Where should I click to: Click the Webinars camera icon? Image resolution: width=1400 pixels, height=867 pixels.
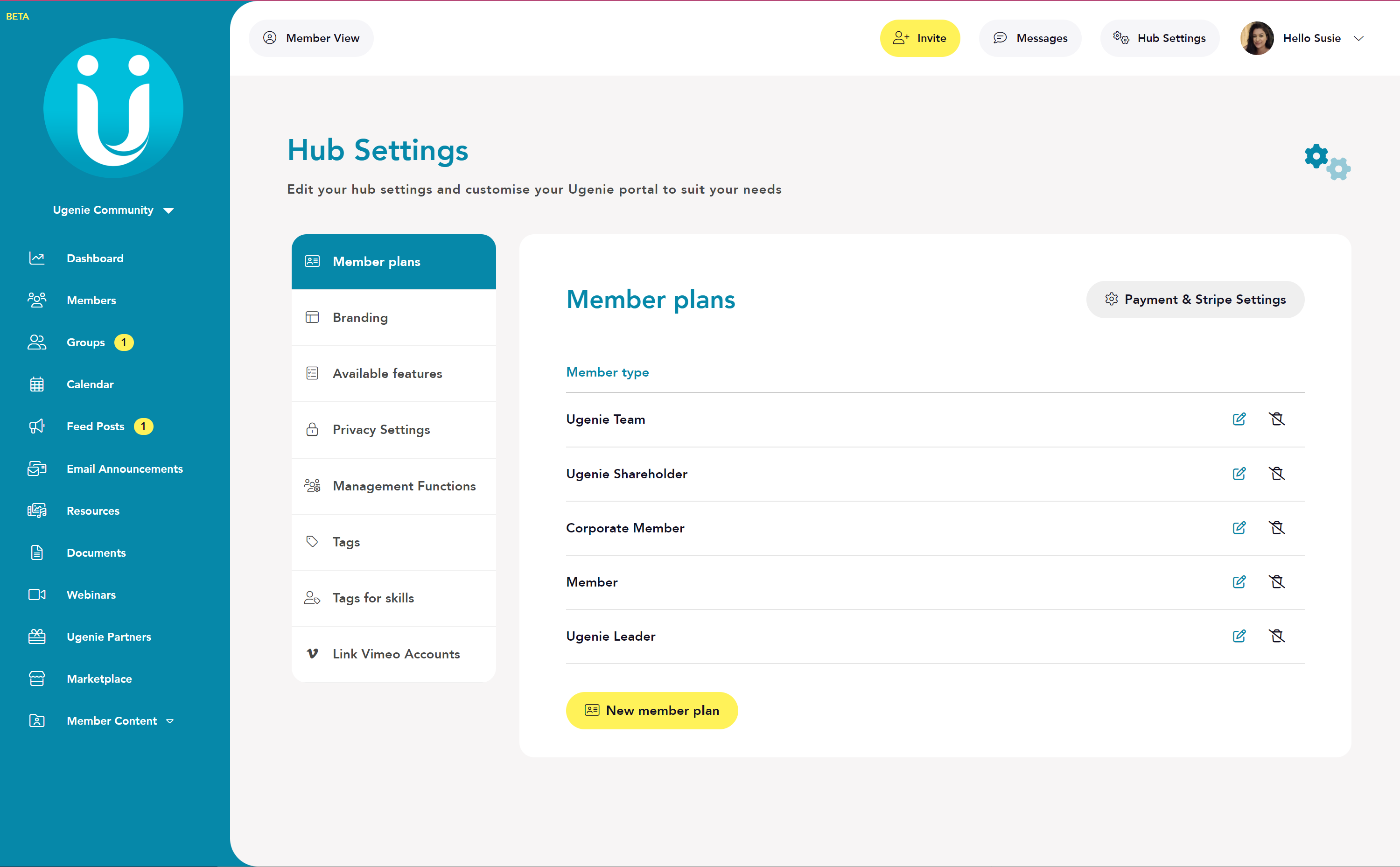click(x=37, y=594)
